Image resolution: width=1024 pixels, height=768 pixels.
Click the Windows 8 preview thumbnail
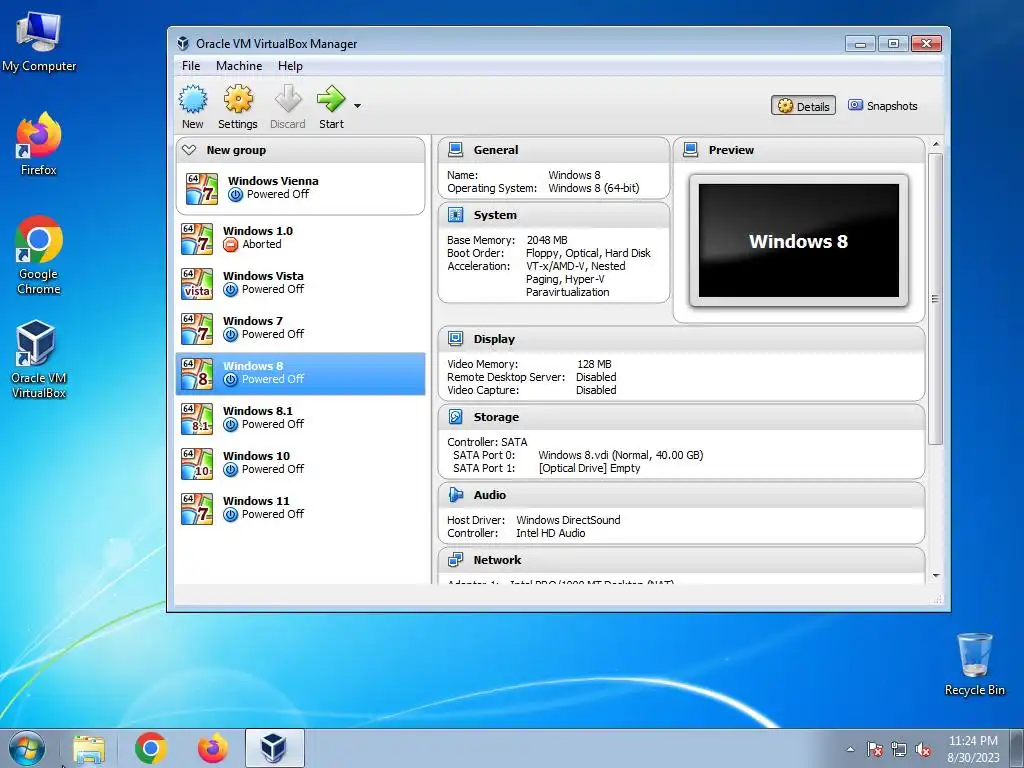tap(799, 240)
